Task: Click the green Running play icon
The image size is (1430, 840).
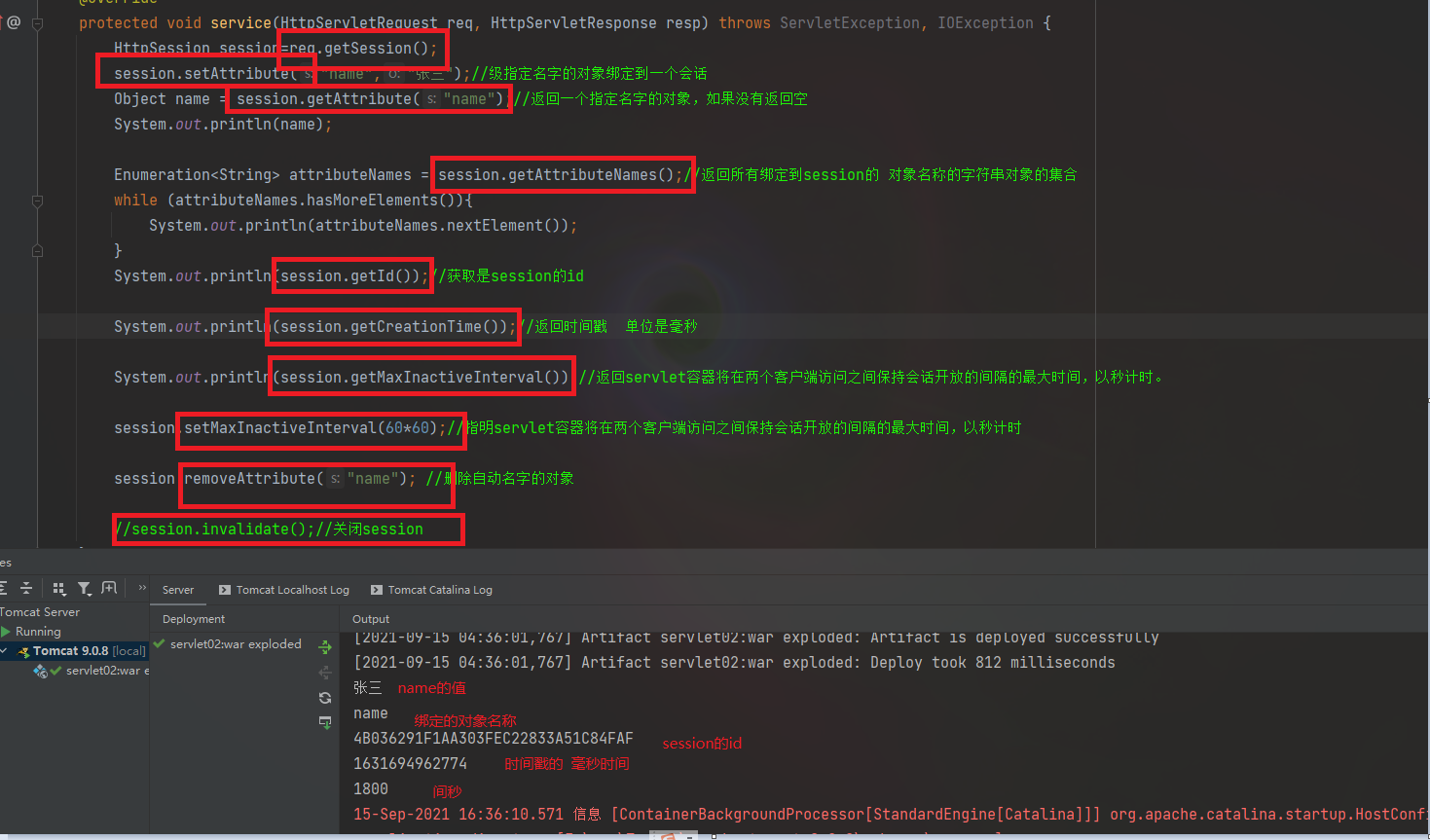Action: [6, 632]
